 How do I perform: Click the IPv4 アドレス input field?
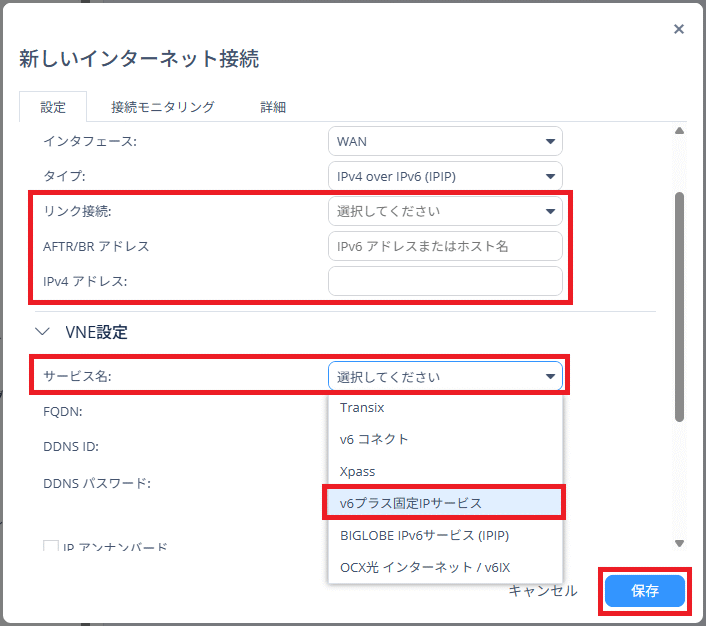(x=445, y=281)
